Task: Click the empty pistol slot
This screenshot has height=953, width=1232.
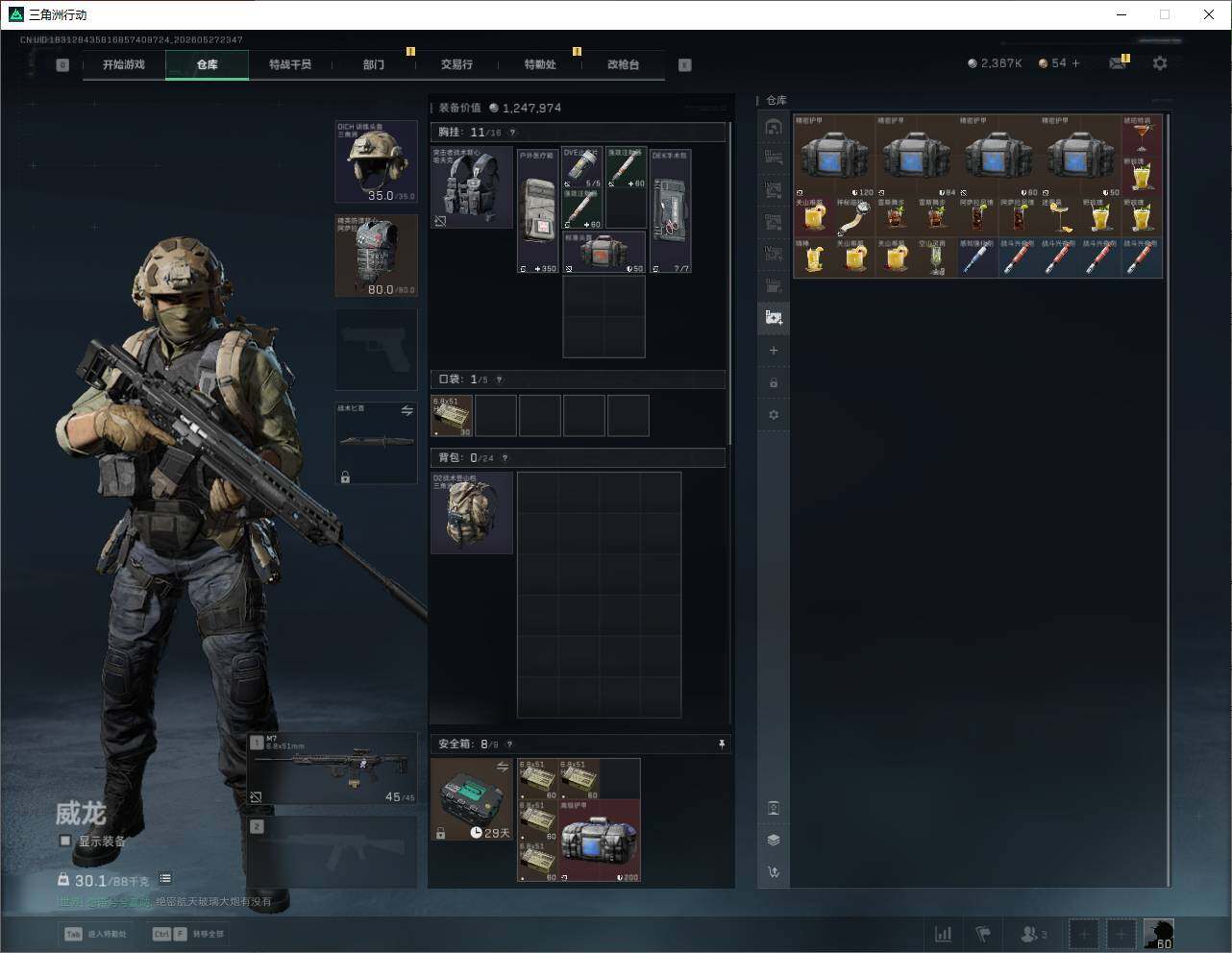Action: click(x=376, y=350)
